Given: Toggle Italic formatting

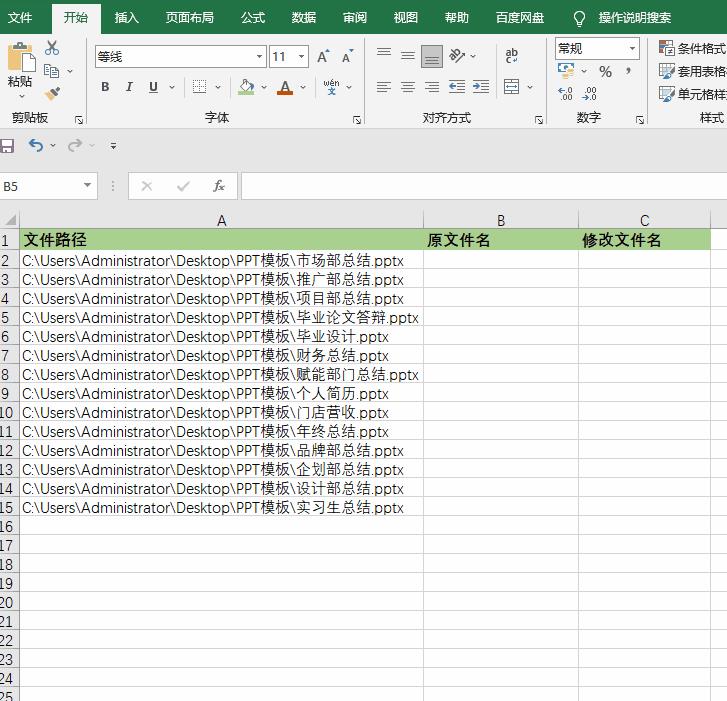Looking at the screenshot, I should pos(129,87).
